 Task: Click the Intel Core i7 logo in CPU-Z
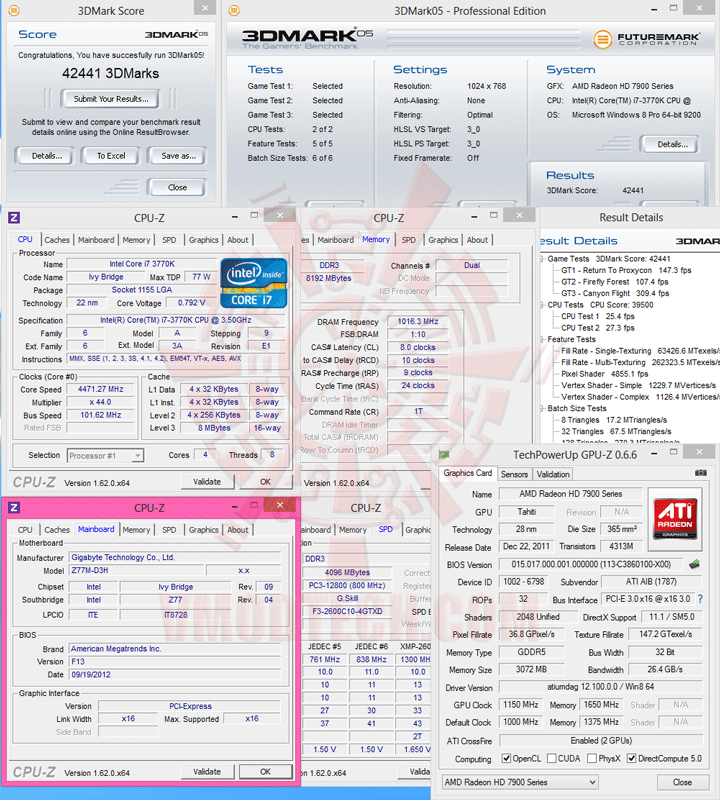point(254,283)
